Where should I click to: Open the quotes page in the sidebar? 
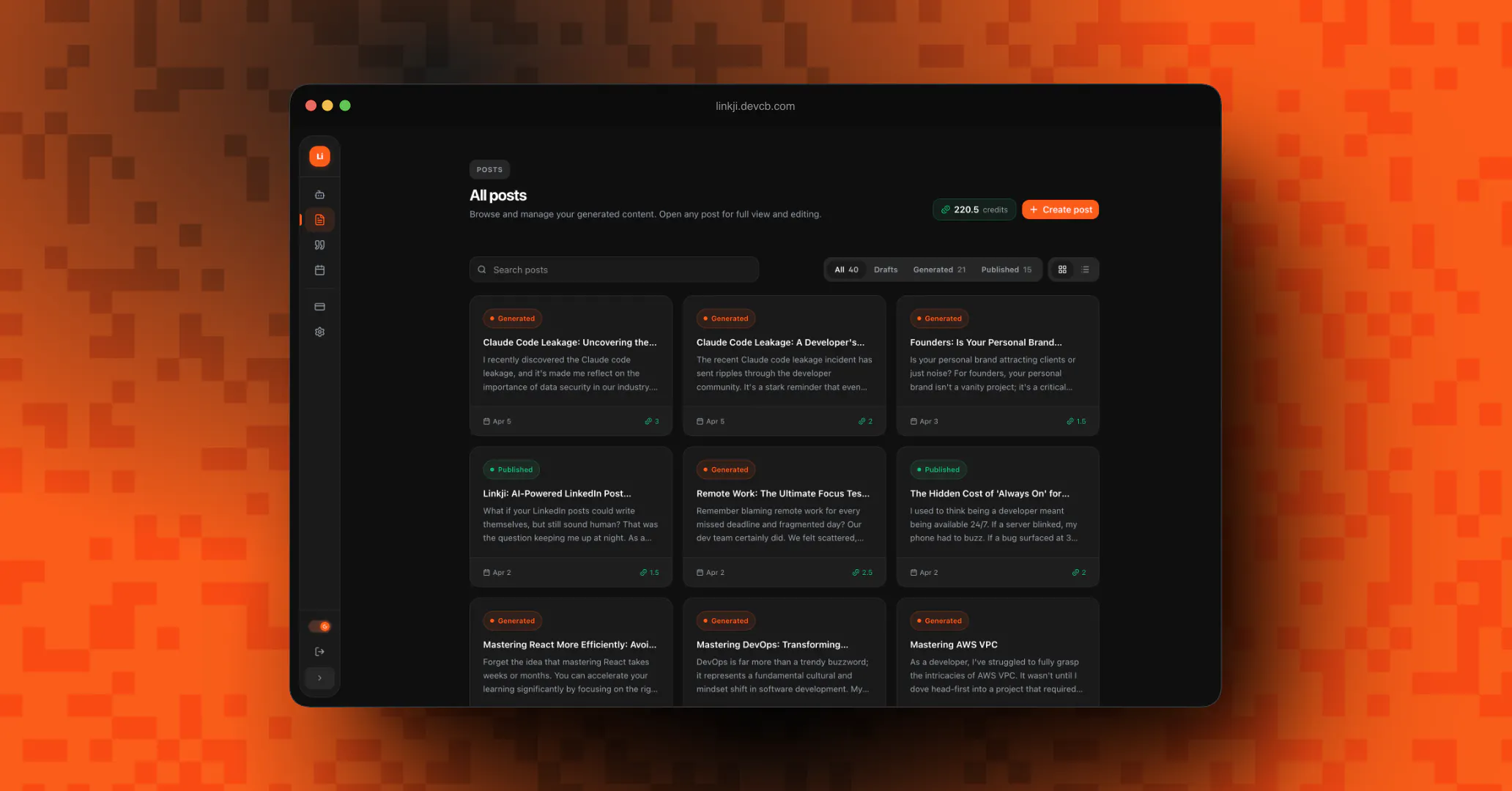319,245
